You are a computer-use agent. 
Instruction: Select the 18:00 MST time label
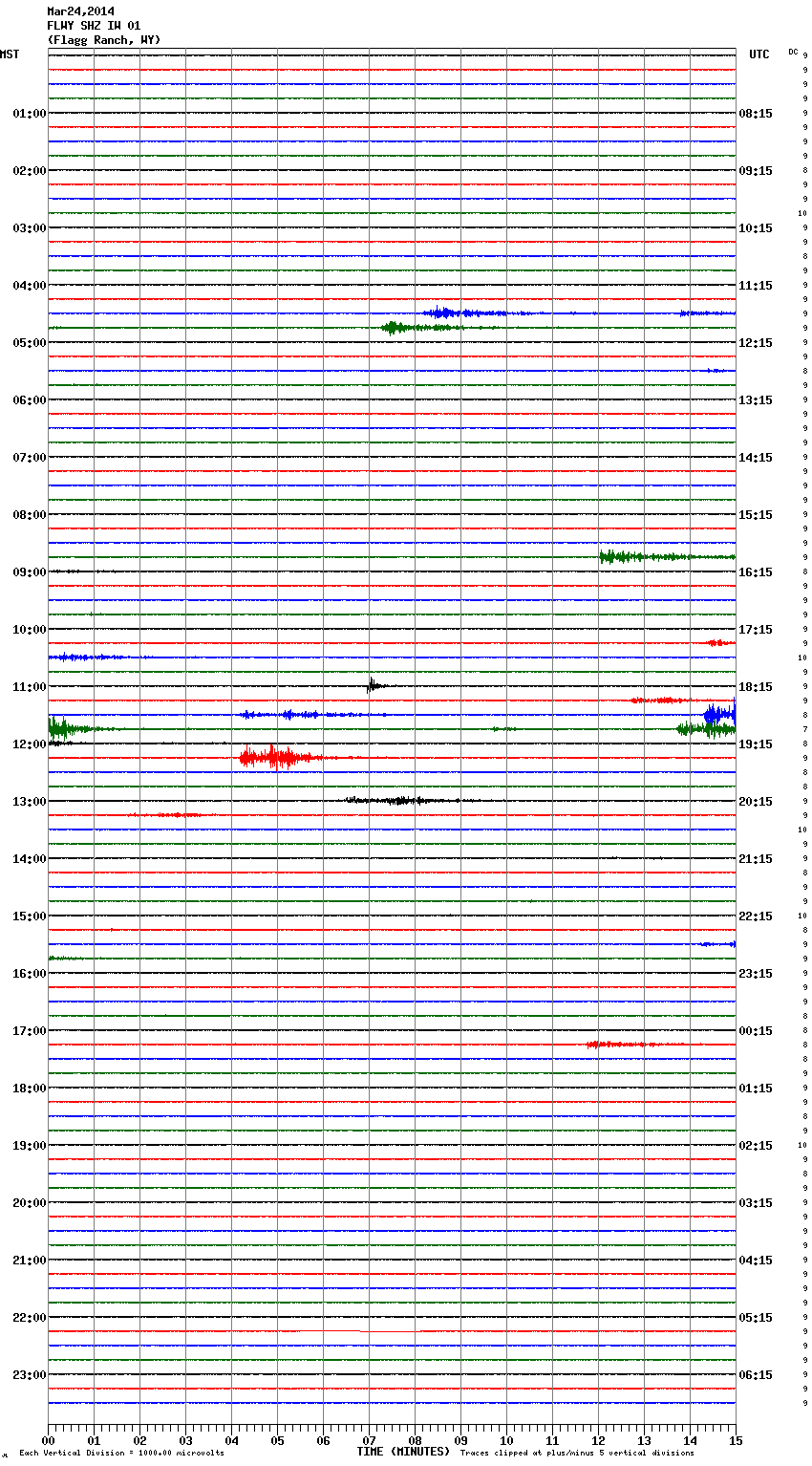point(30,1089)
